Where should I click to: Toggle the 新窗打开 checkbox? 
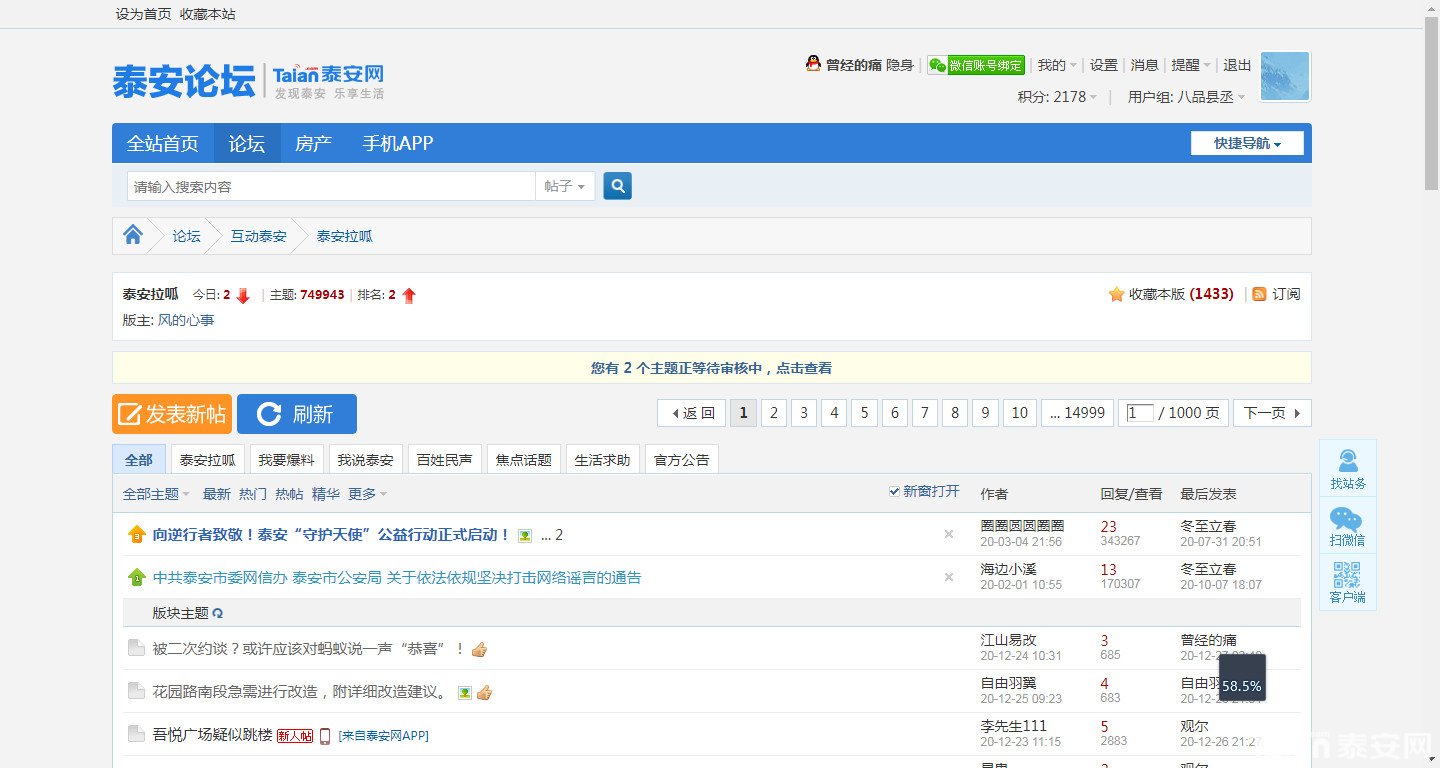point(894,491)
